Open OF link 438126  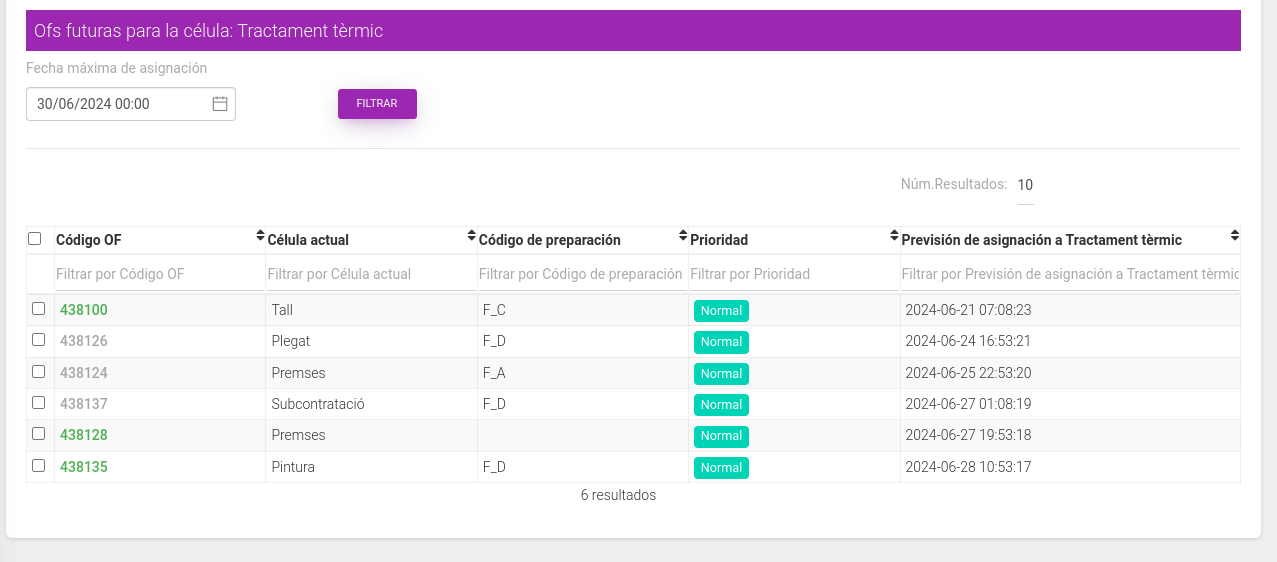click(84, 341)
